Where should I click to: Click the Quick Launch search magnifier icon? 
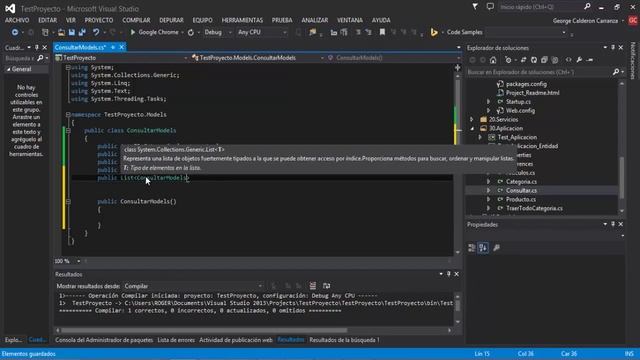pyautogui.click(x=587, y=7)
